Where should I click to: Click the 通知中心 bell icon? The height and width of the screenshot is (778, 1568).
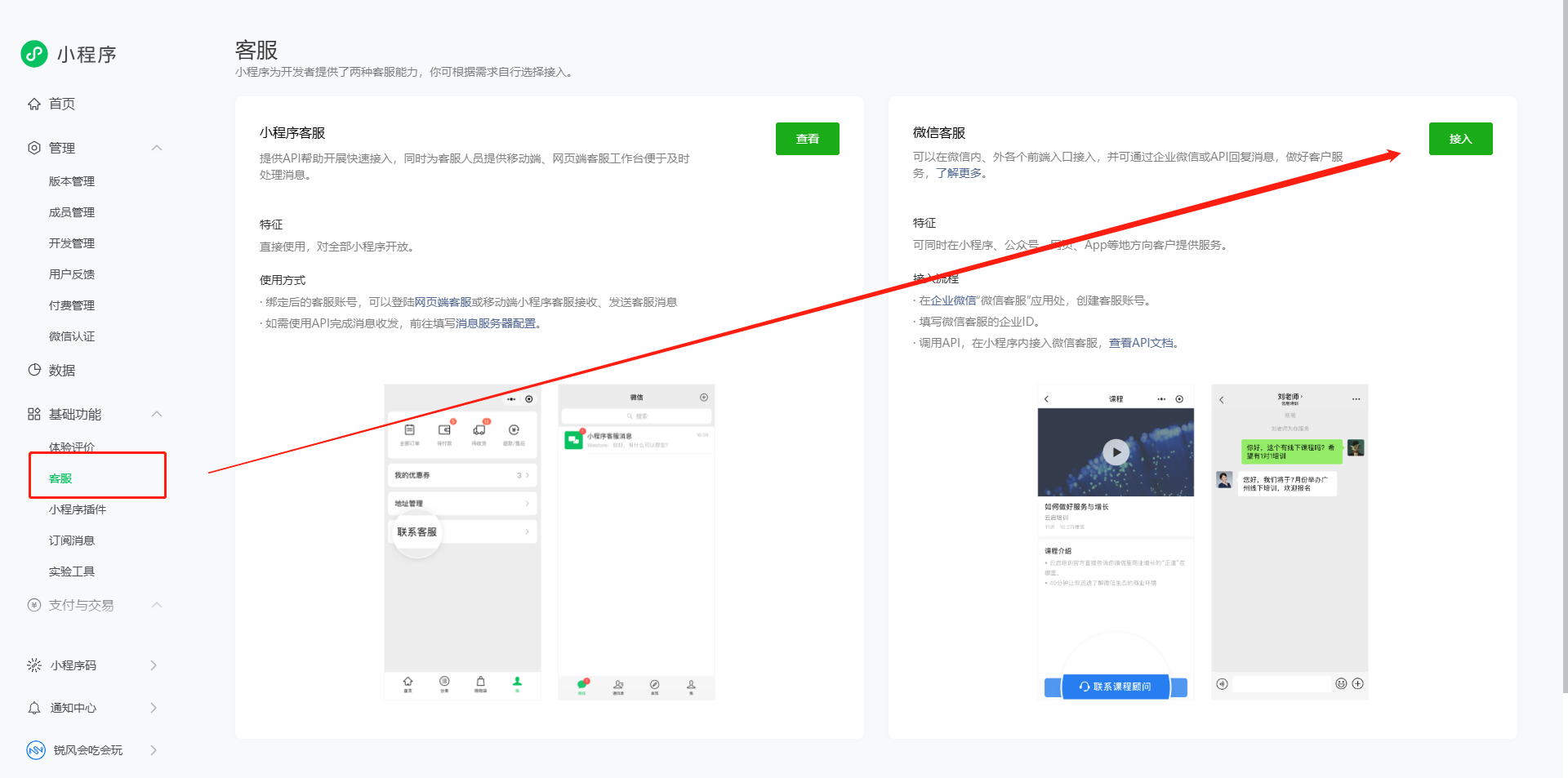coord(34,708)
